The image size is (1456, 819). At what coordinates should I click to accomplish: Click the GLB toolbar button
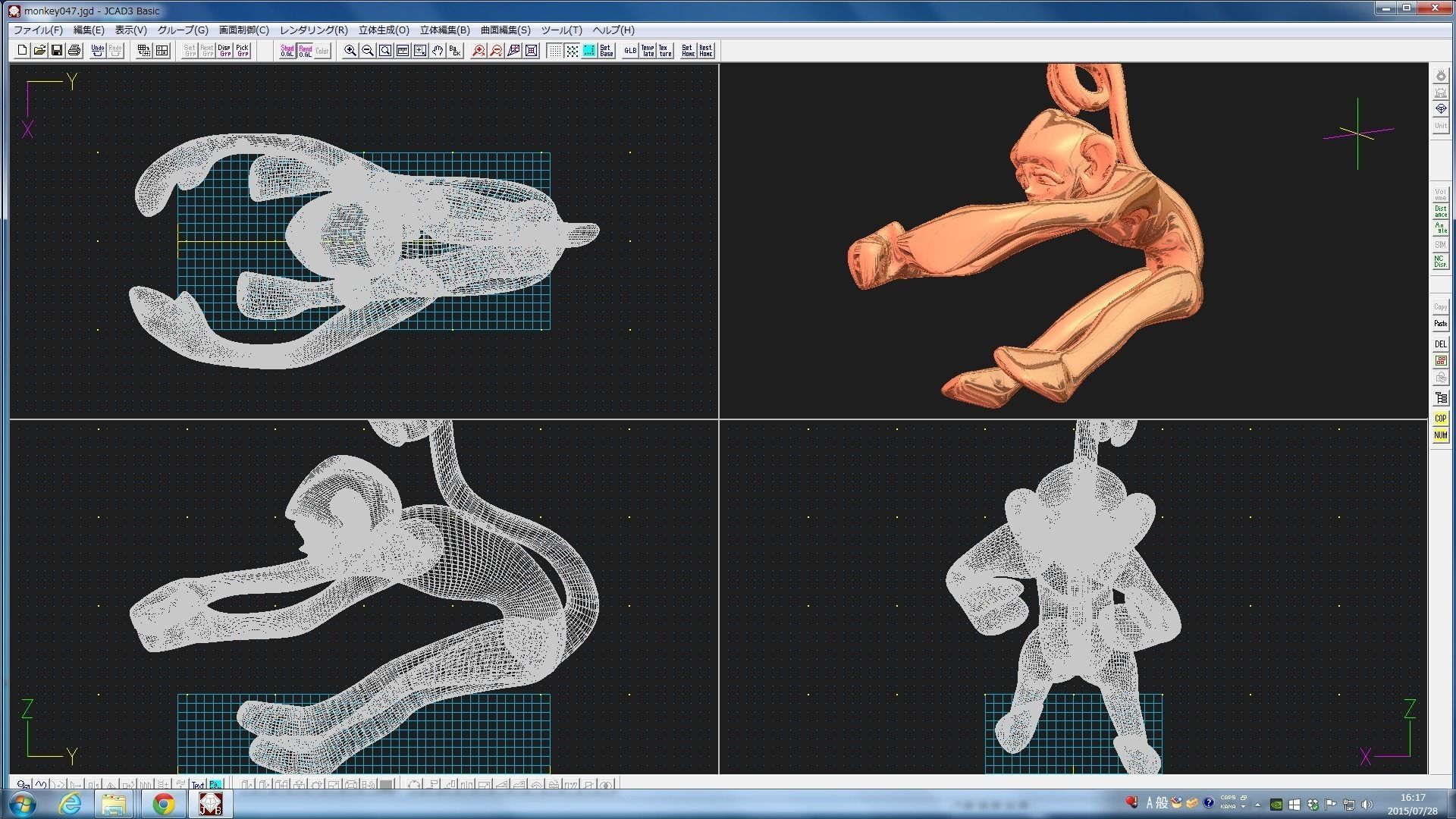point(630,51)
